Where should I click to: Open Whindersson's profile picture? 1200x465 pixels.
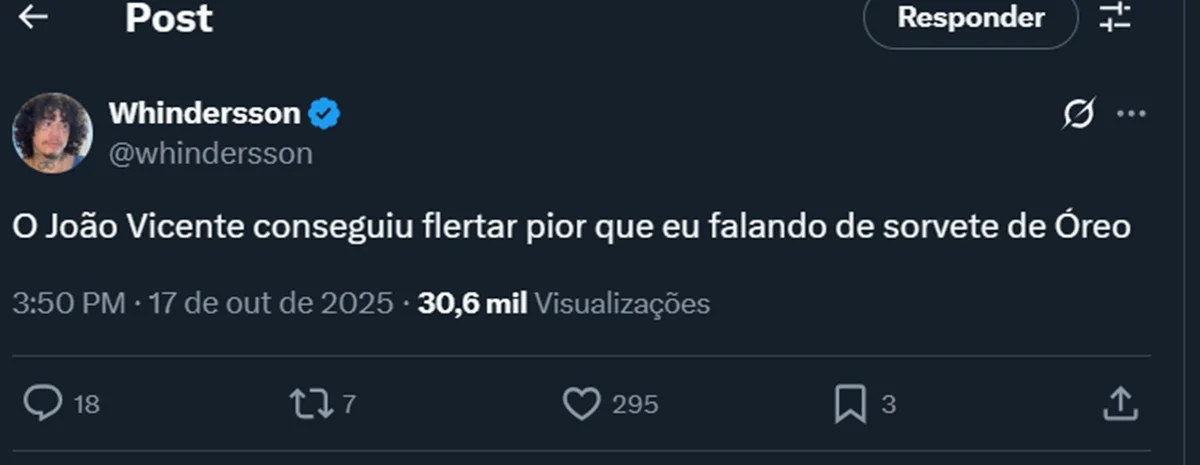click(x=52, y=133)
